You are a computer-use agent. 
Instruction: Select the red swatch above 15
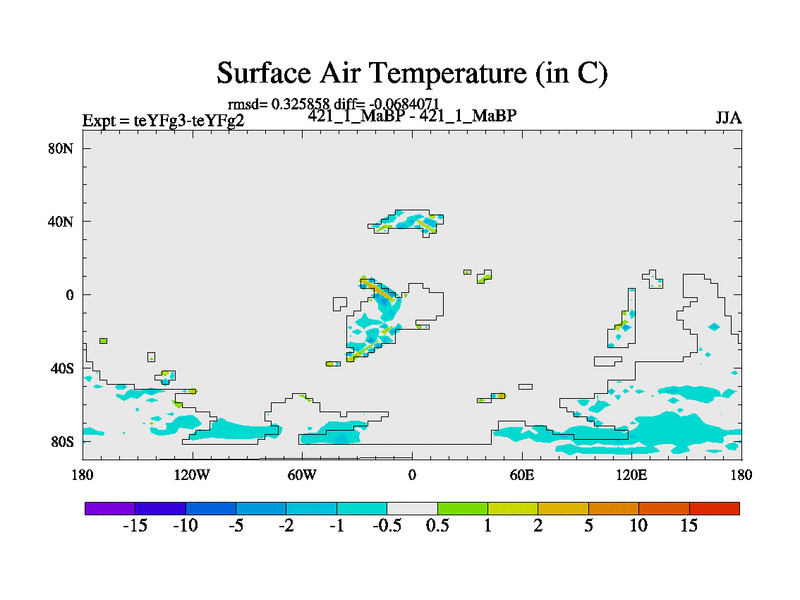tap(714, 508)
